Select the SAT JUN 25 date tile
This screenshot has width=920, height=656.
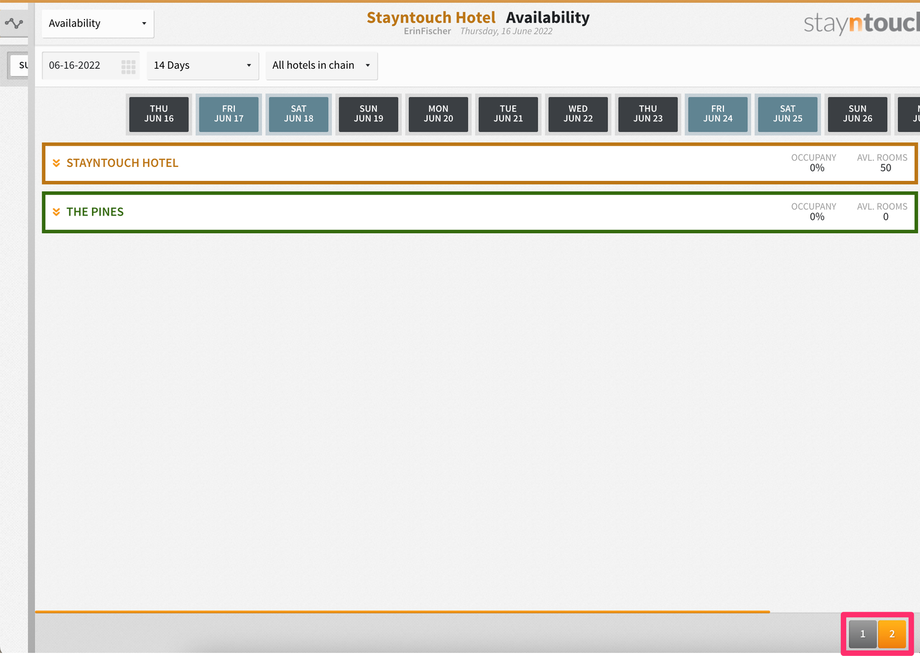(787, 114)
